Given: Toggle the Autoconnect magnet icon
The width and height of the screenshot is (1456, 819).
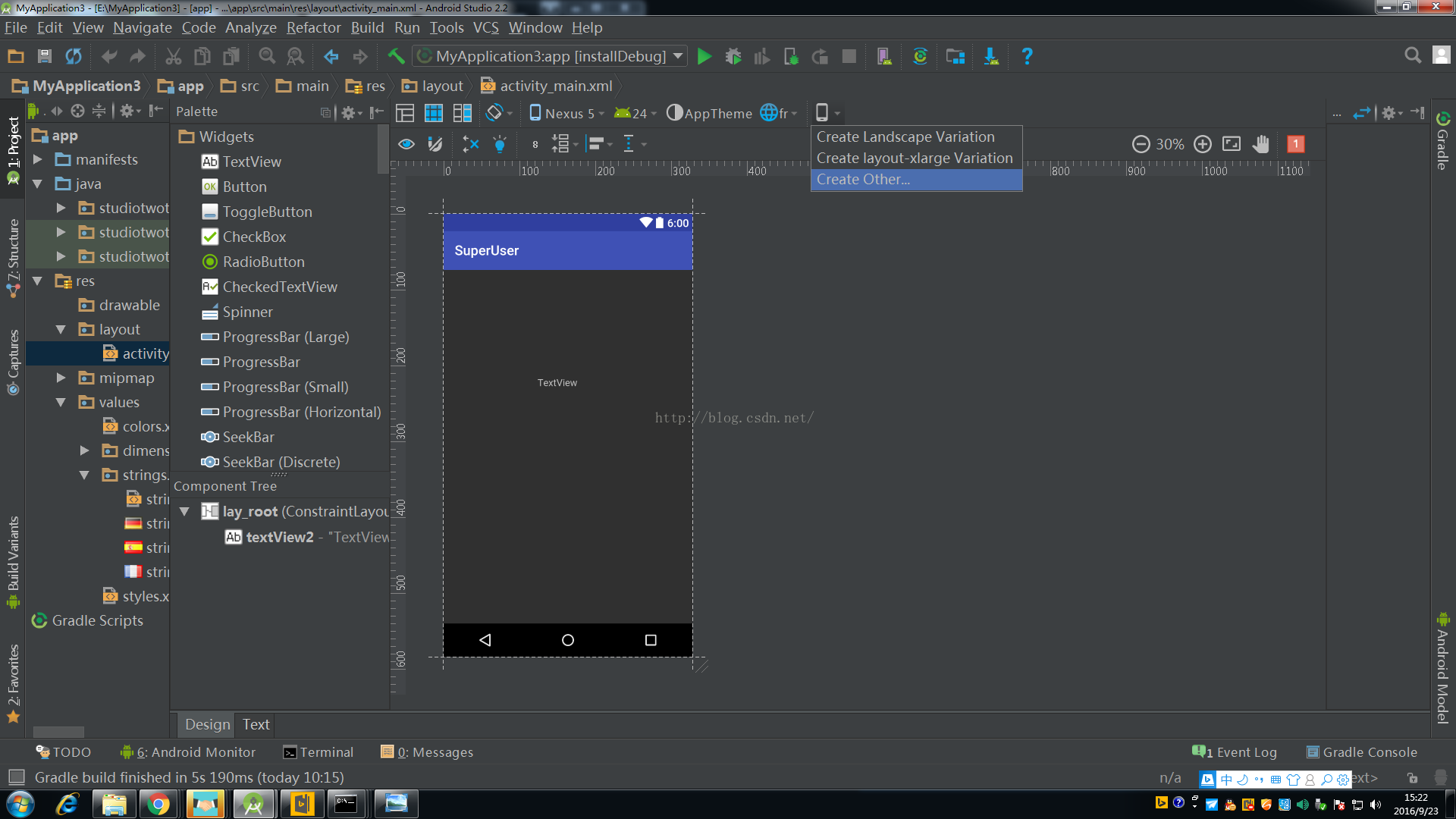Looking at the screenshot, I should click(x=435, y=144).
